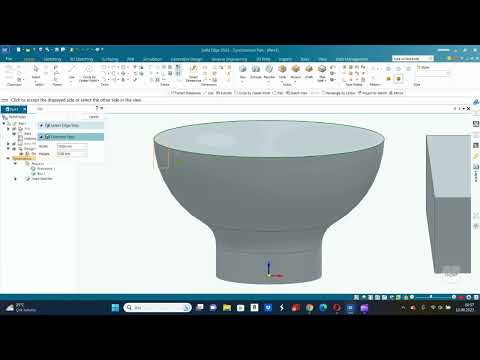This screenshot has height=360, width=480.
Task: Collapse the Synchronous node in PathFinder
Action: [x=8, y=159]
